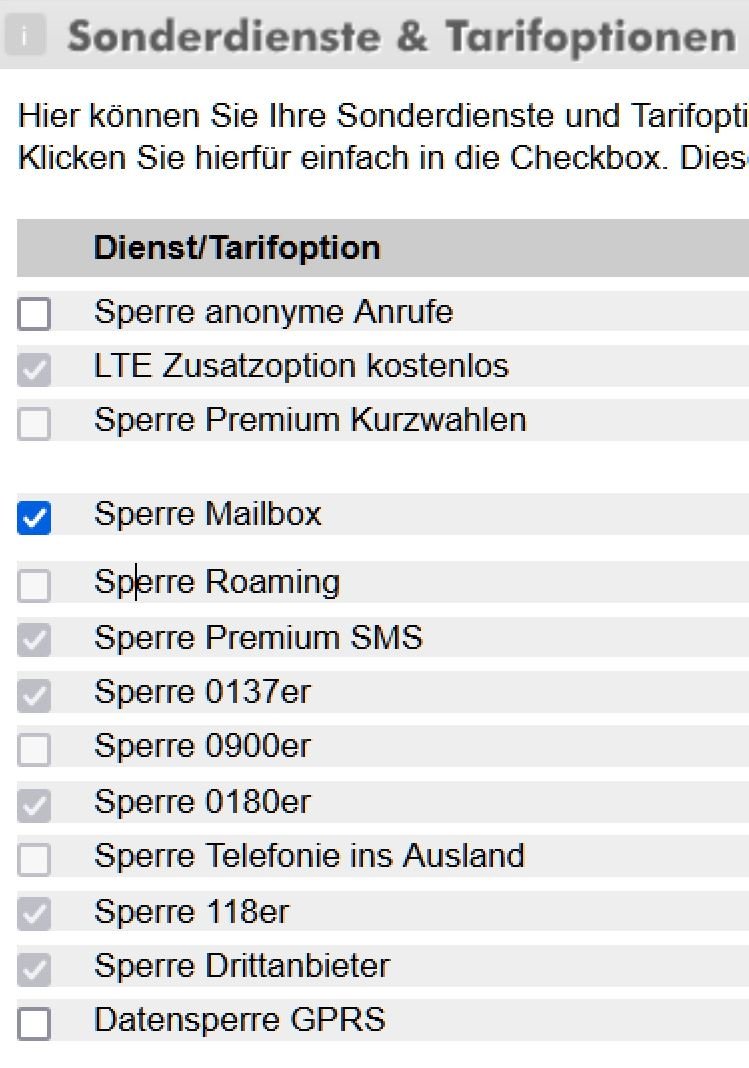Click the Dienst/Tarifoption column header
Viewport: 749px width, 1068px height.
pos(236,247)
